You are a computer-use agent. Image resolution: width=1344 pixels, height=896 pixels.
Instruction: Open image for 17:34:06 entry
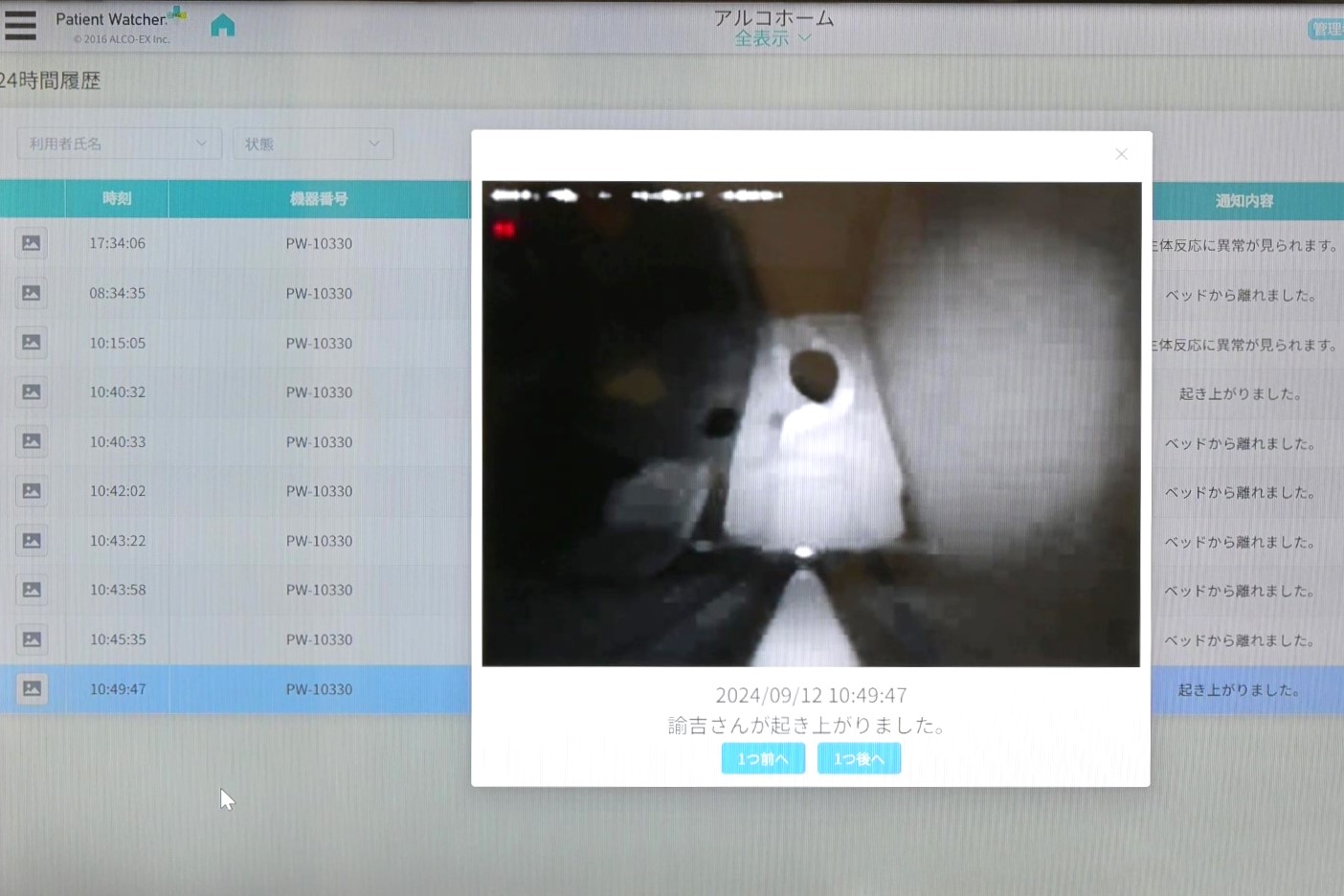point(32,243)
